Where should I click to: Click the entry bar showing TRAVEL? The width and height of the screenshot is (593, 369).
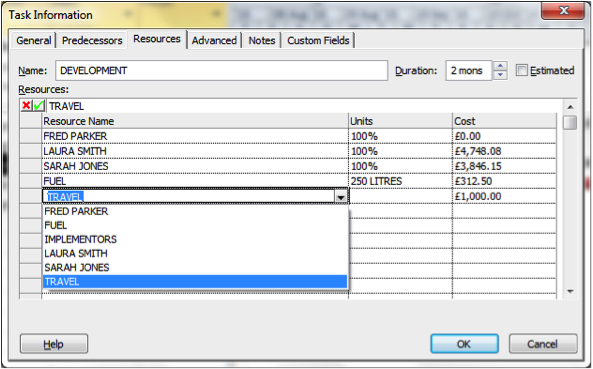click(x=303, y=106)
